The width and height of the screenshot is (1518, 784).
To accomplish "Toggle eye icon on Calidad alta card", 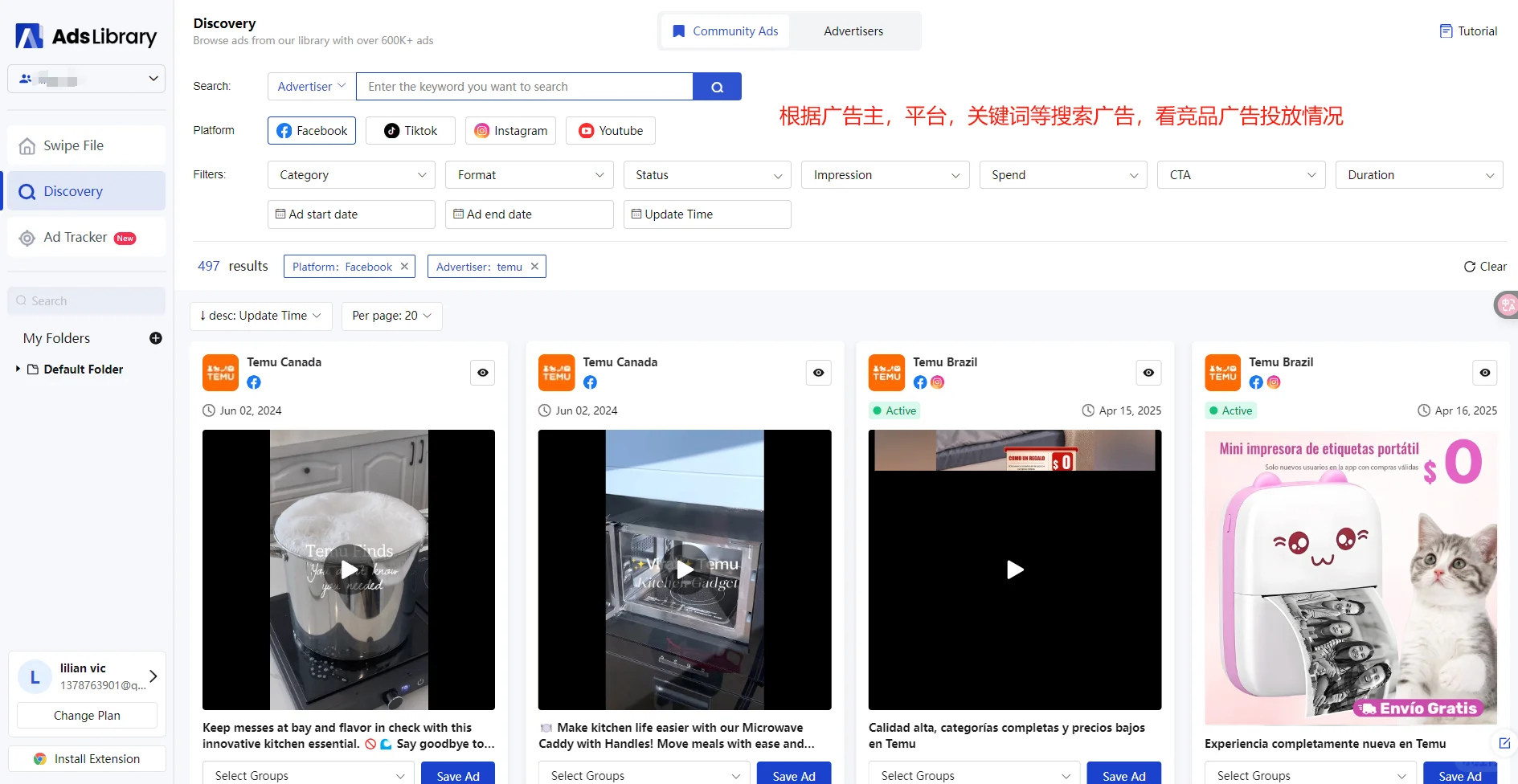I will 1148,373.
